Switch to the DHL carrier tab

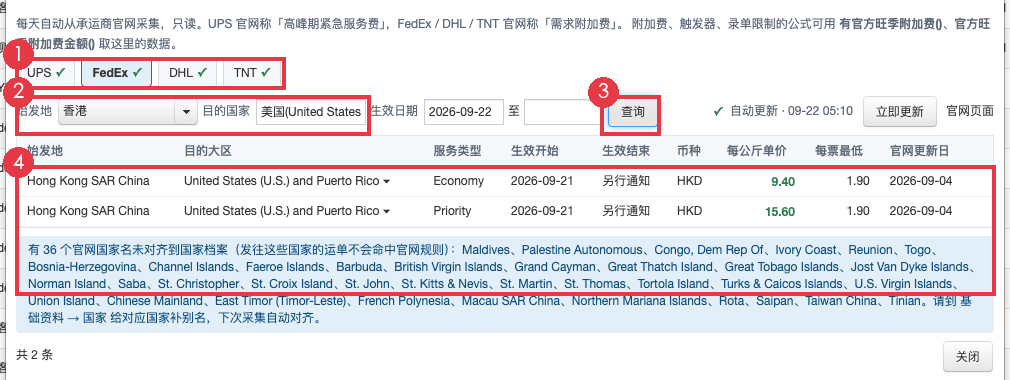click(x=187, y=73)
